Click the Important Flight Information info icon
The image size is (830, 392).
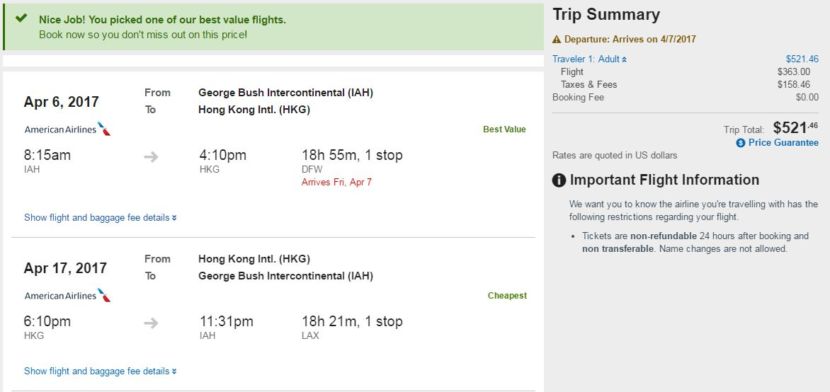pyautogui.click(x=559, y=180)
